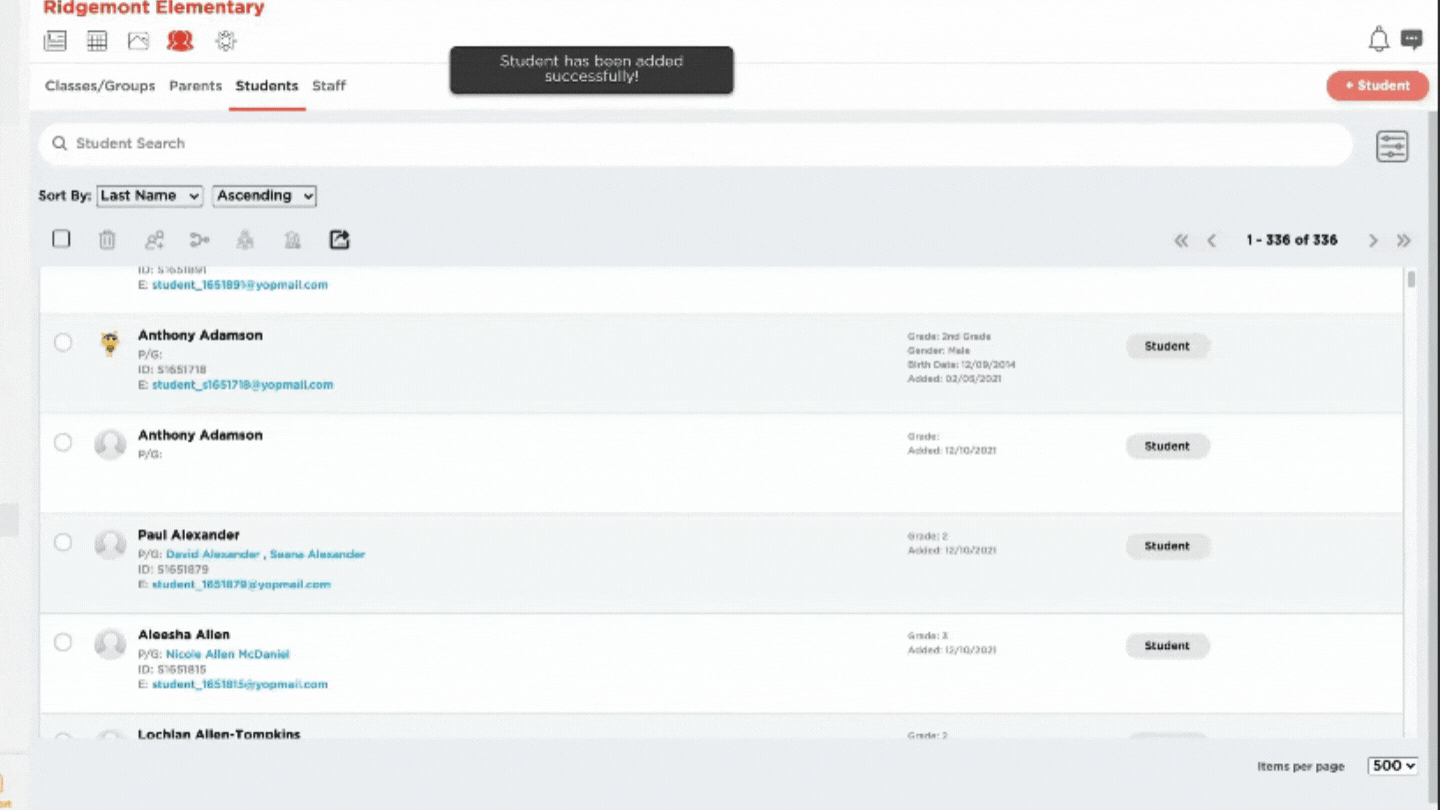Open email student_1651879@yopmail.com
This screenshot has height=810, width=1440.
pos(241,585)
